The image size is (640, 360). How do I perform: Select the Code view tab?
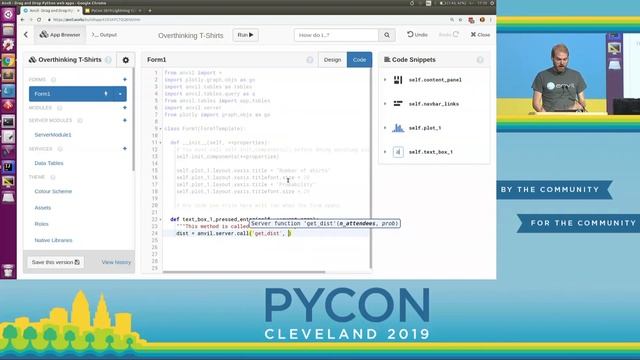coord(359,60)
